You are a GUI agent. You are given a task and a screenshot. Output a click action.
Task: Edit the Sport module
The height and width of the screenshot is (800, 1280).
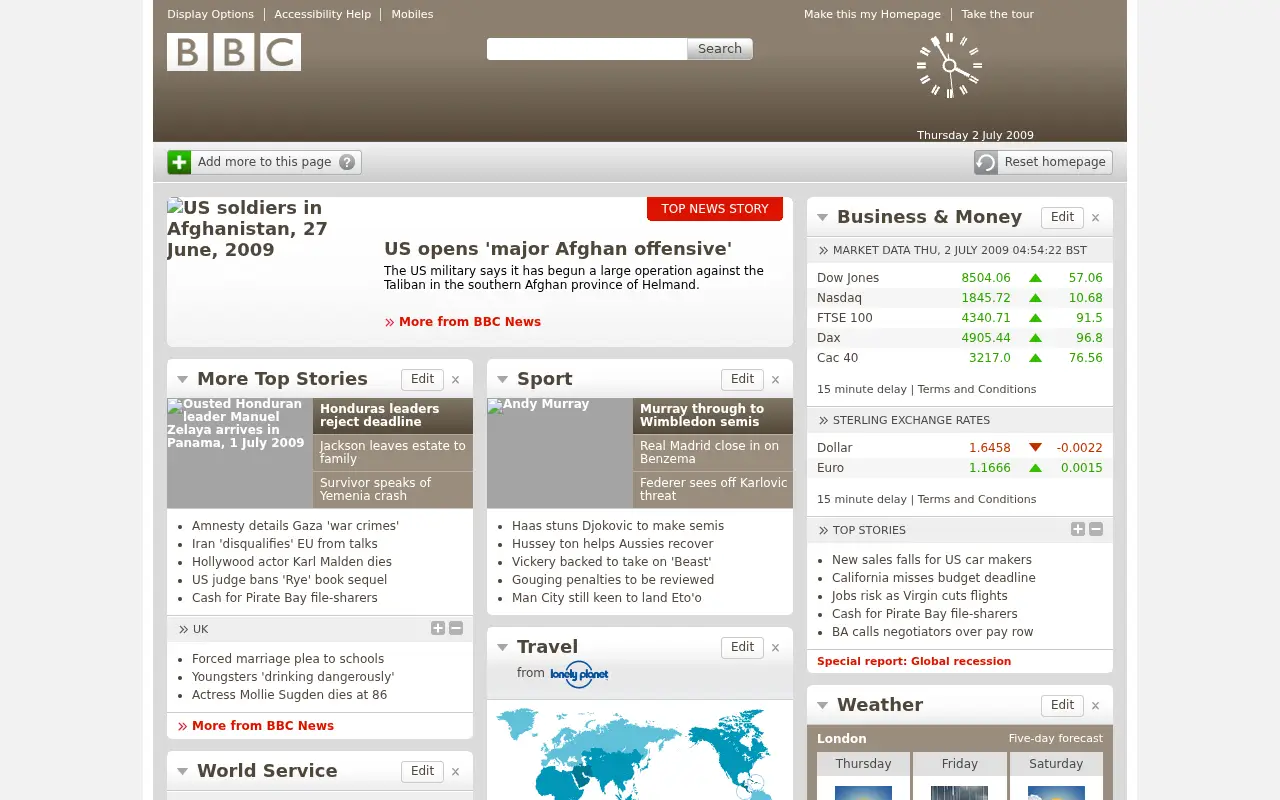742,379
